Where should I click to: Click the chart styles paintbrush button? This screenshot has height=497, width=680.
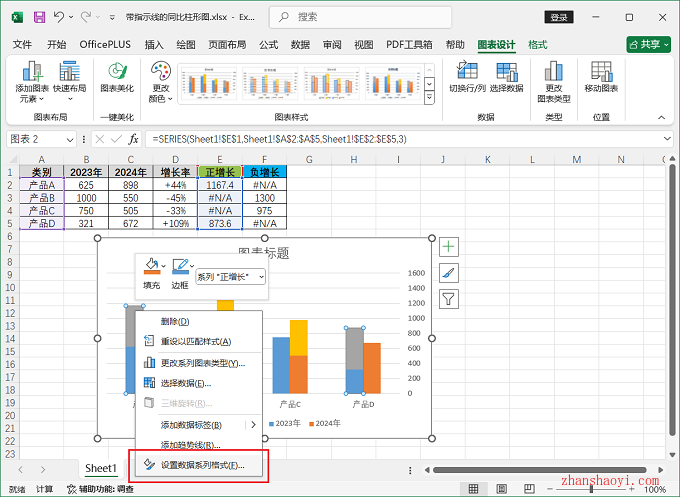(449, 272)
